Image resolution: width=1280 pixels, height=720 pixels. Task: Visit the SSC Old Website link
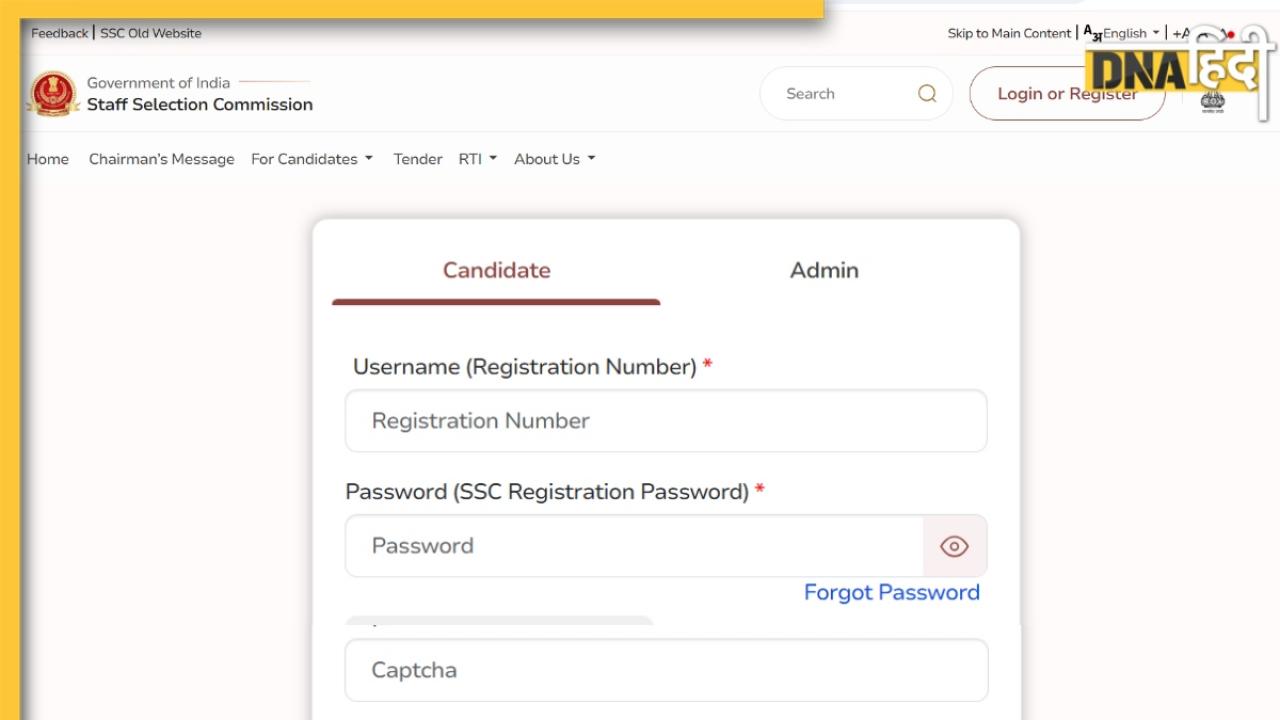click(x=151, y=33)
